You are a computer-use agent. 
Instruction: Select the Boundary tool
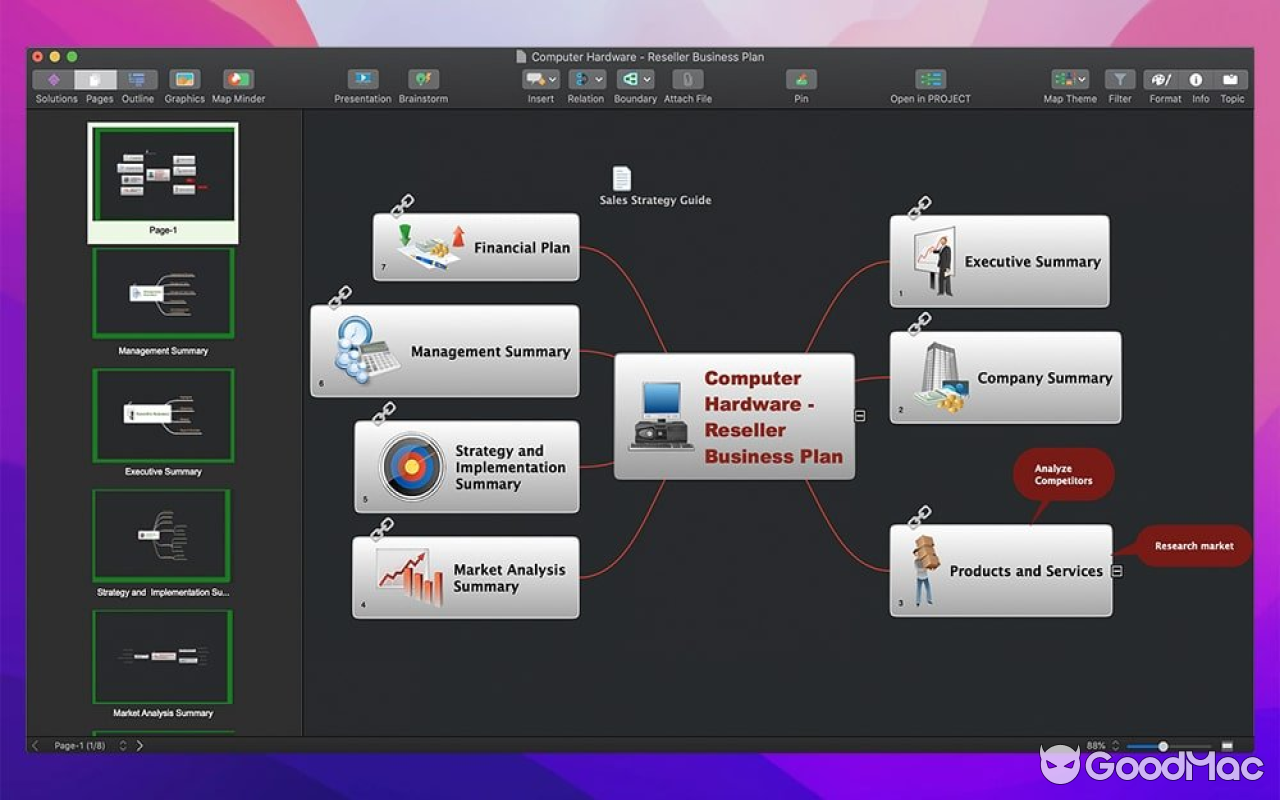tap(630, 78)
